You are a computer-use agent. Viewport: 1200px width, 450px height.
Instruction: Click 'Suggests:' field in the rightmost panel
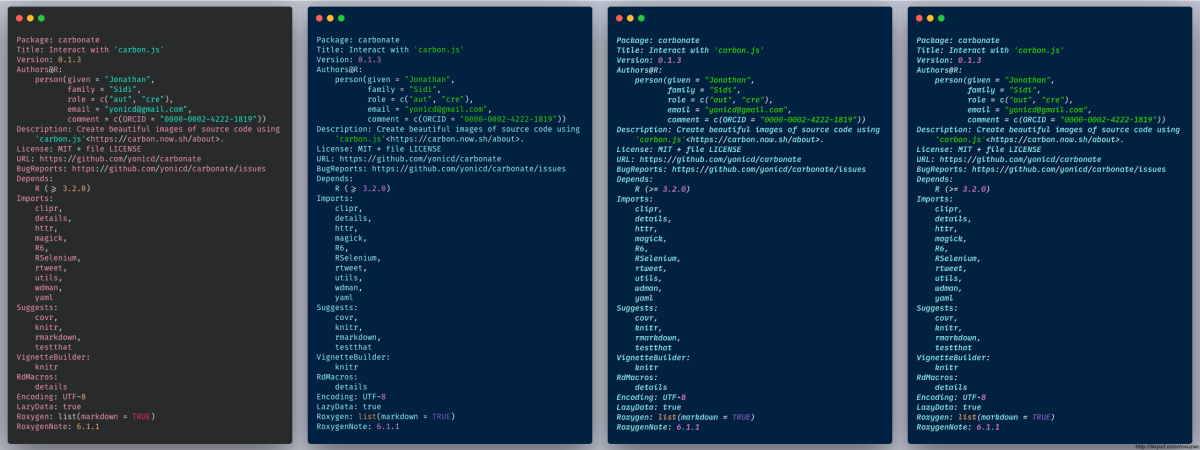click(x=938, y=308)
